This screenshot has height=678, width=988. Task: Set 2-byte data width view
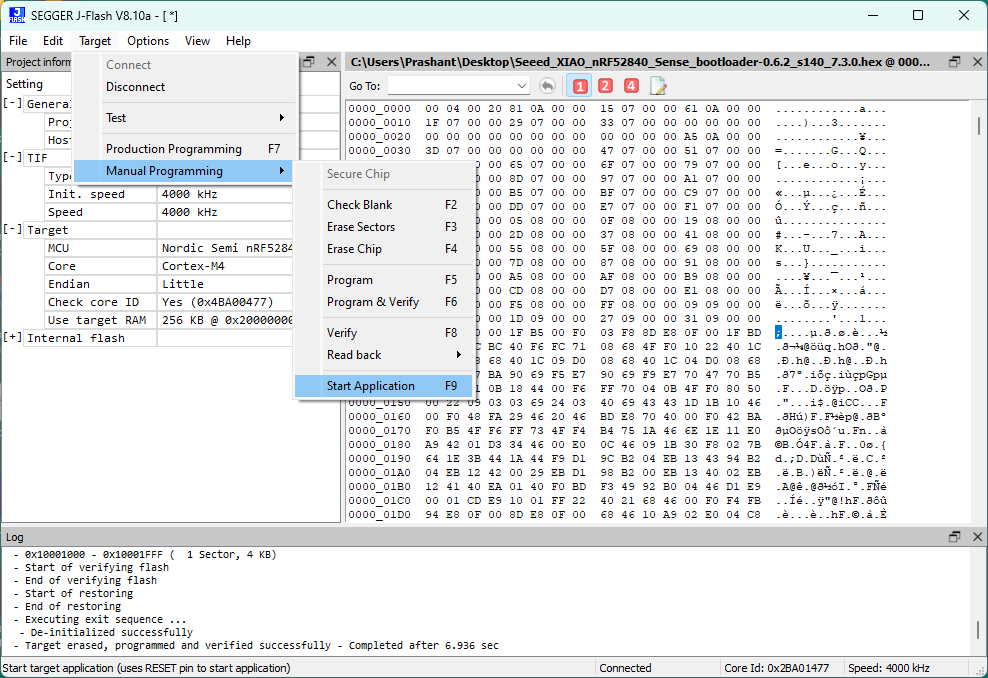tap(605, 86)
